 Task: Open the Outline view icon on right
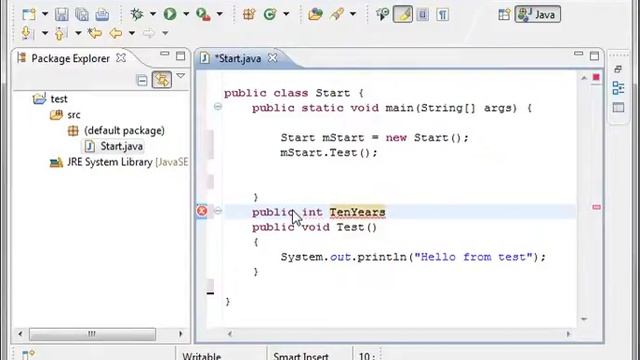coord(618,88)
